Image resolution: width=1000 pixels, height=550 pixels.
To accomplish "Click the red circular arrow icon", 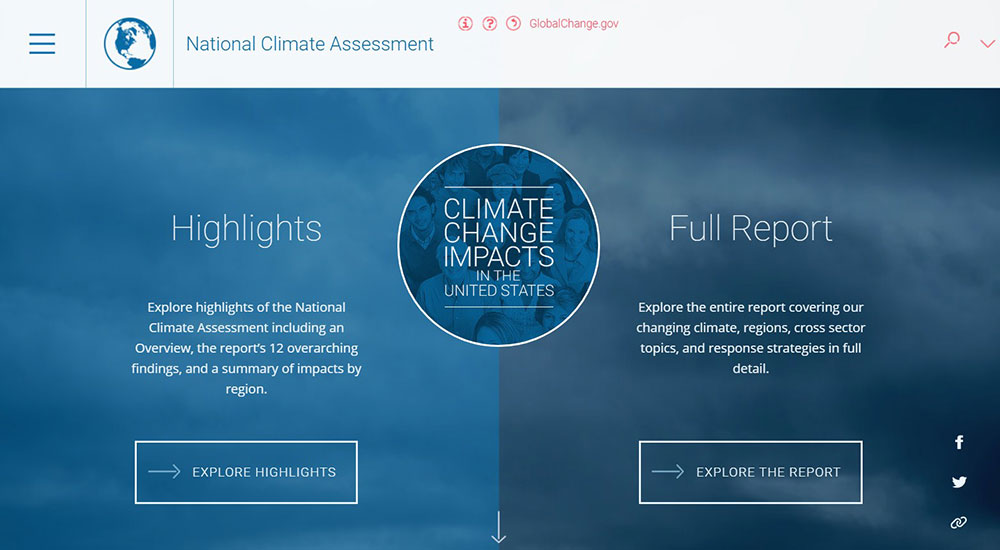I will coord(513,24).
